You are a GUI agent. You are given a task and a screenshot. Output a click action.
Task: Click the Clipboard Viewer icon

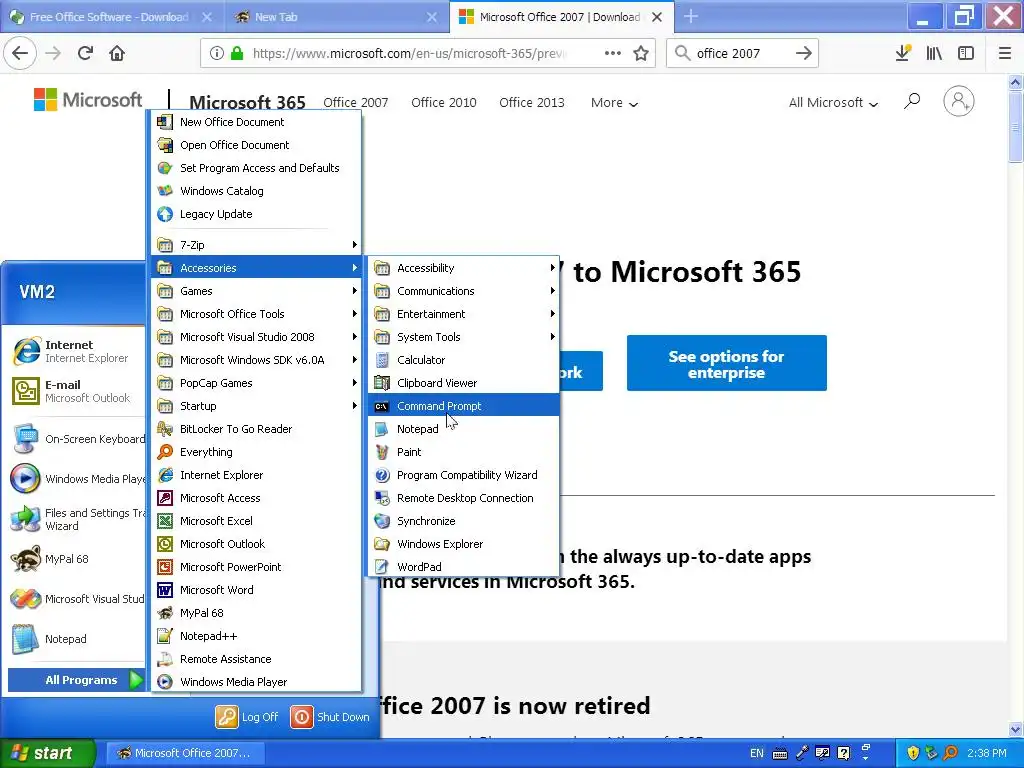coord(382,383)
